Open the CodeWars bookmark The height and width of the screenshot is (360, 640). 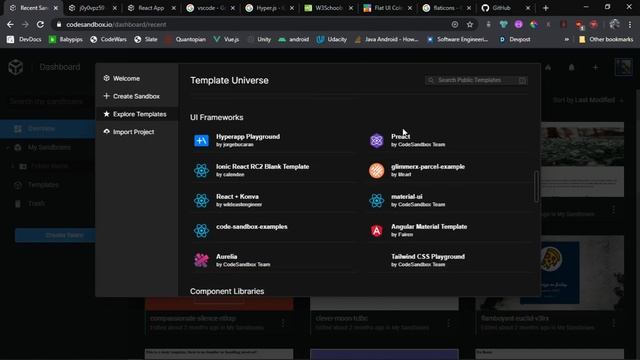click(x=108, y=40)
